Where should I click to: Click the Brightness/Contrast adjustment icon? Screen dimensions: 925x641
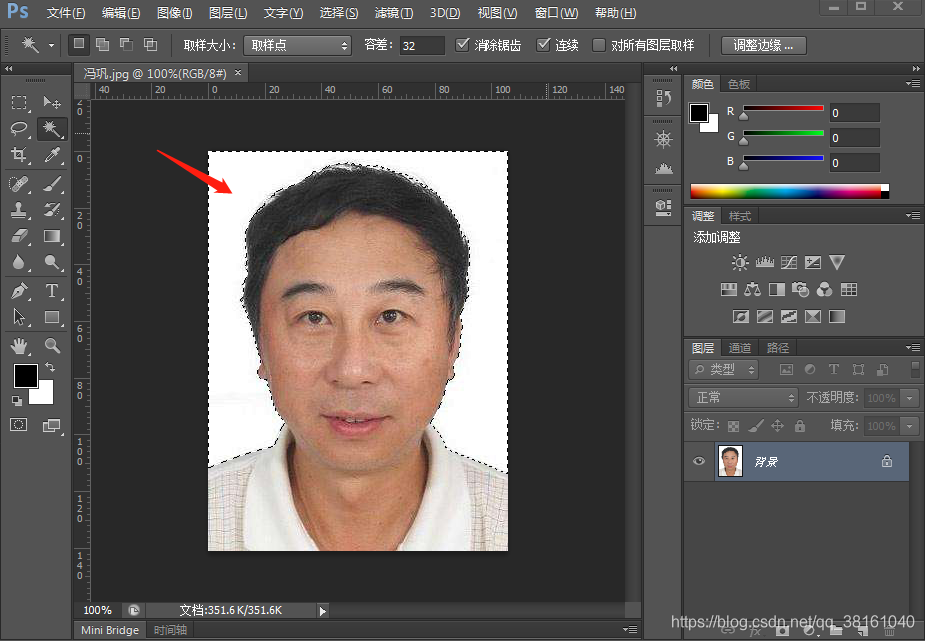pyautogui.click(x=740, y=262)
